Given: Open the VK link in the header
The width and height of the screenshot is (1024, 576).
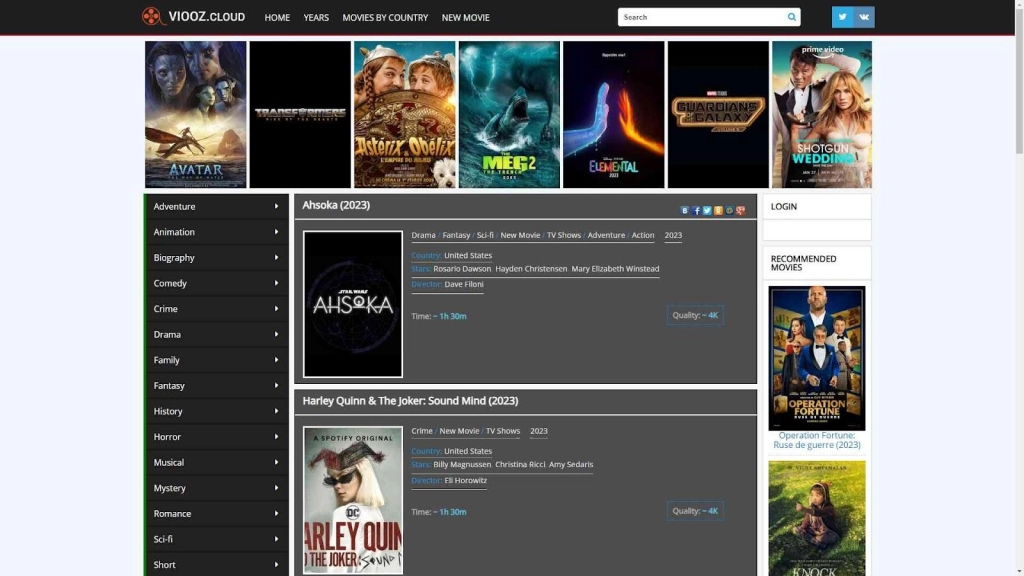Looking at the screenshot, I should point(864,17).
